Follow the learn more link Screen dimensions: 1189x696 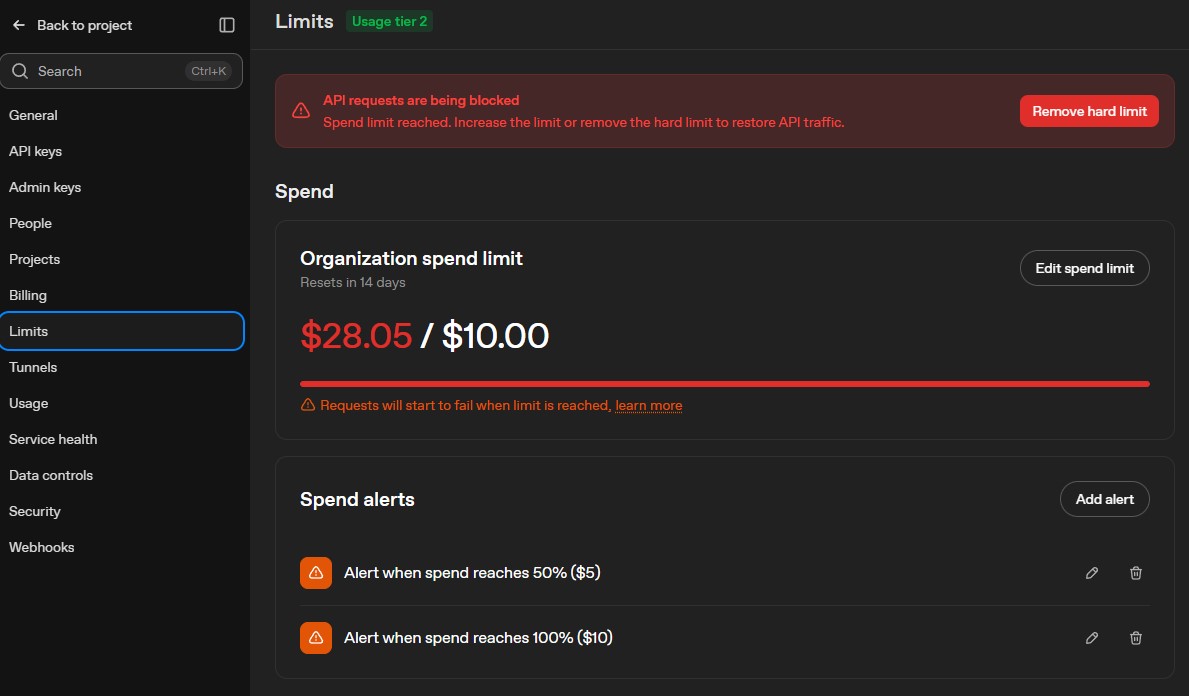(648, 406)
